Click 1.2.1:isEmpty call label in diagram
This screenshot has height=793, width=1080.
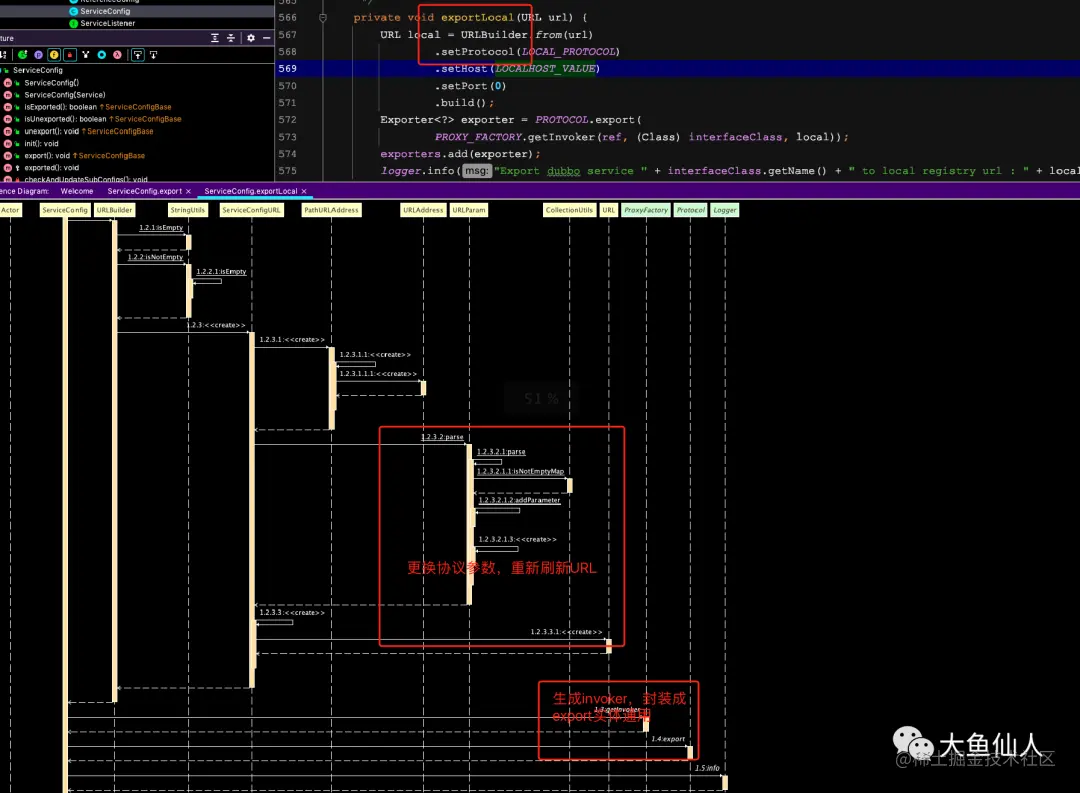click(x=161, y=227)
